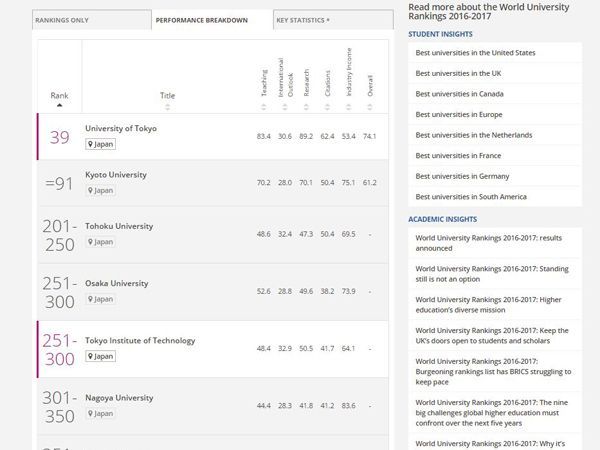The image size is (600, 450).
Task: Sort by Citations column
Action: click(x=327, y=83)
